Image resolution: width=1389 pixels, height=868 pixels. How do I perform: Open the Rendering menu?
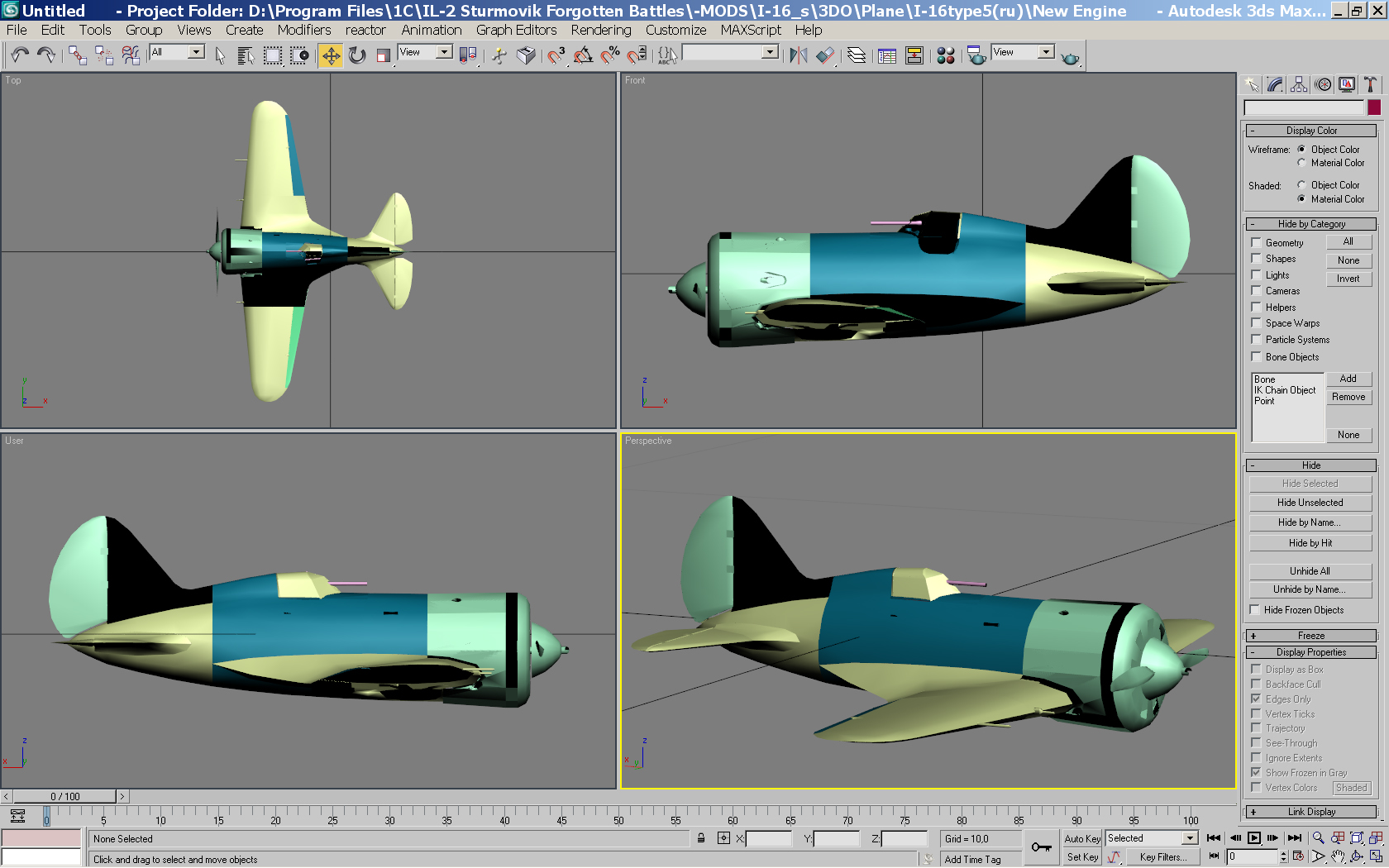pyautogui.click(x=601, y=30)
